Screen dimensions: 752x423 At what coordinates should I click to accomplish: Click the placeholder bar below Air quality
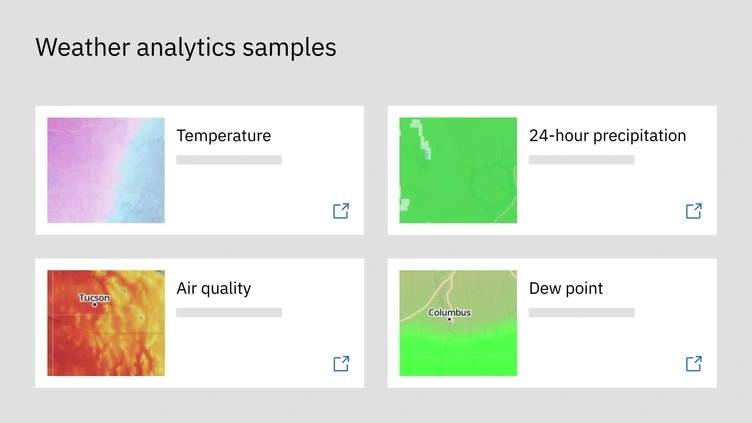pyautogui.click(x=229, y=313)
